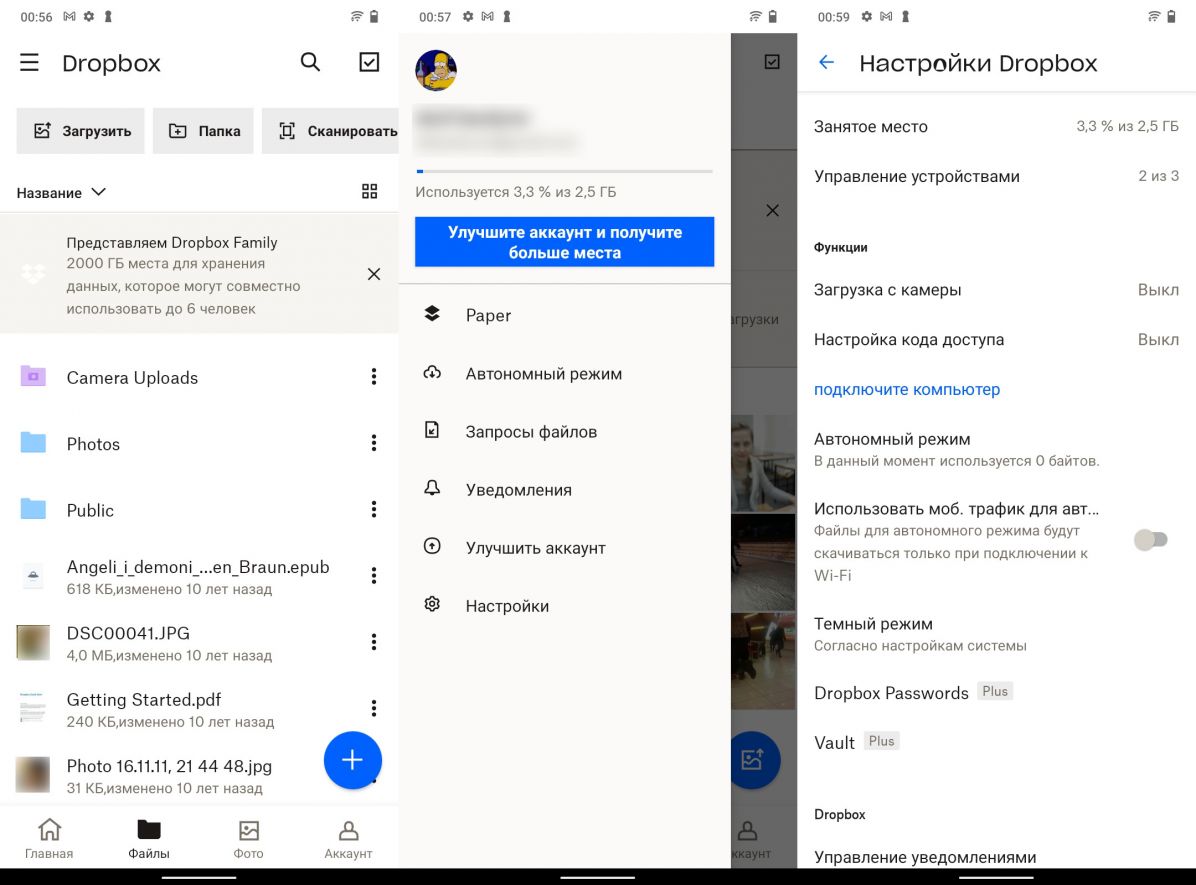The image size is (1196, 885).
Task: Switch to the Фото tab
Action: pyautogui.click(x=249, y=839)
